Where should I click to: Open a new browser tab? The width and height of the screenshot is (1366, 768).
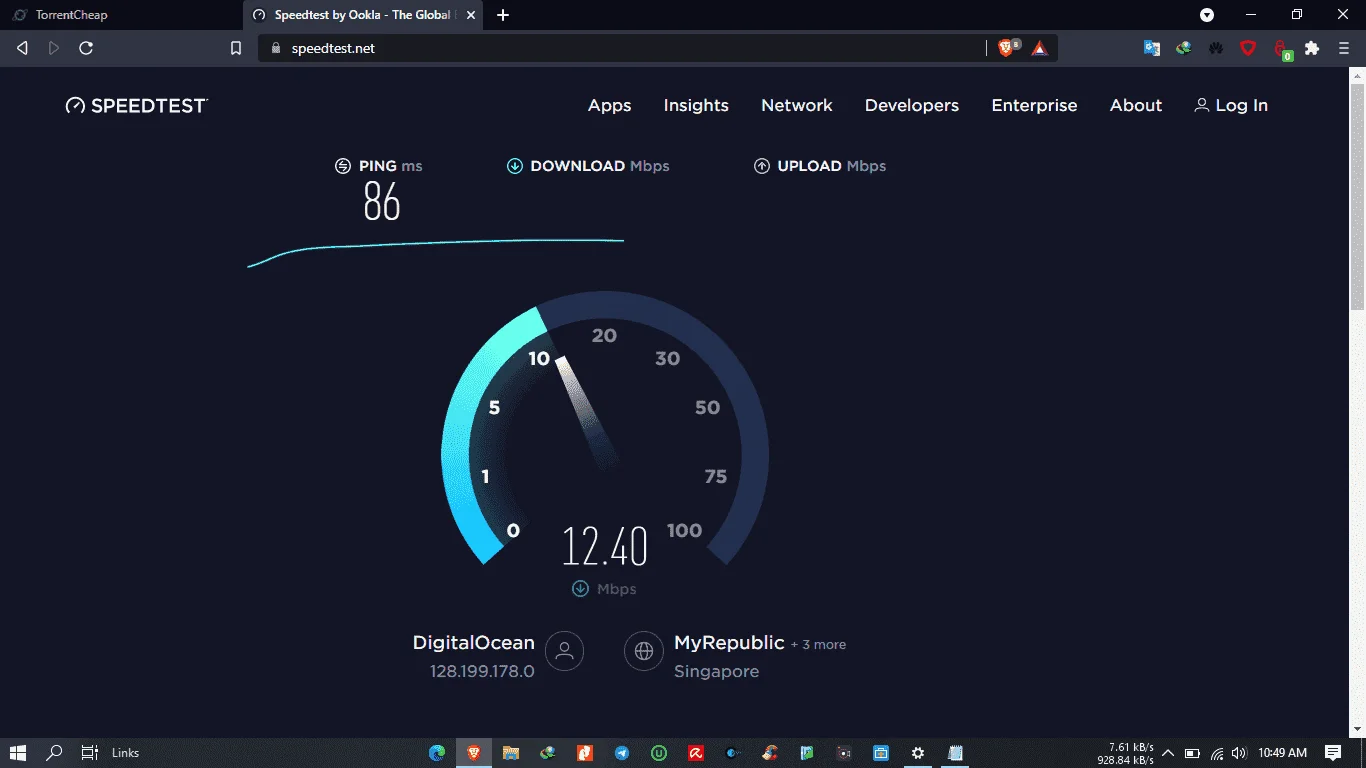point(503,15)
